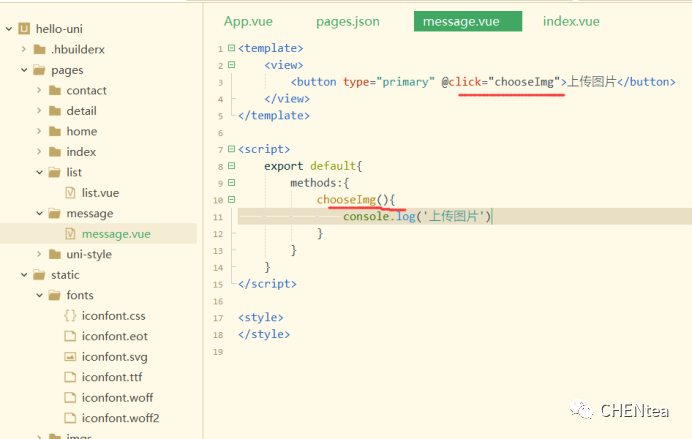Click the static folder icon

tap(40, 275)
